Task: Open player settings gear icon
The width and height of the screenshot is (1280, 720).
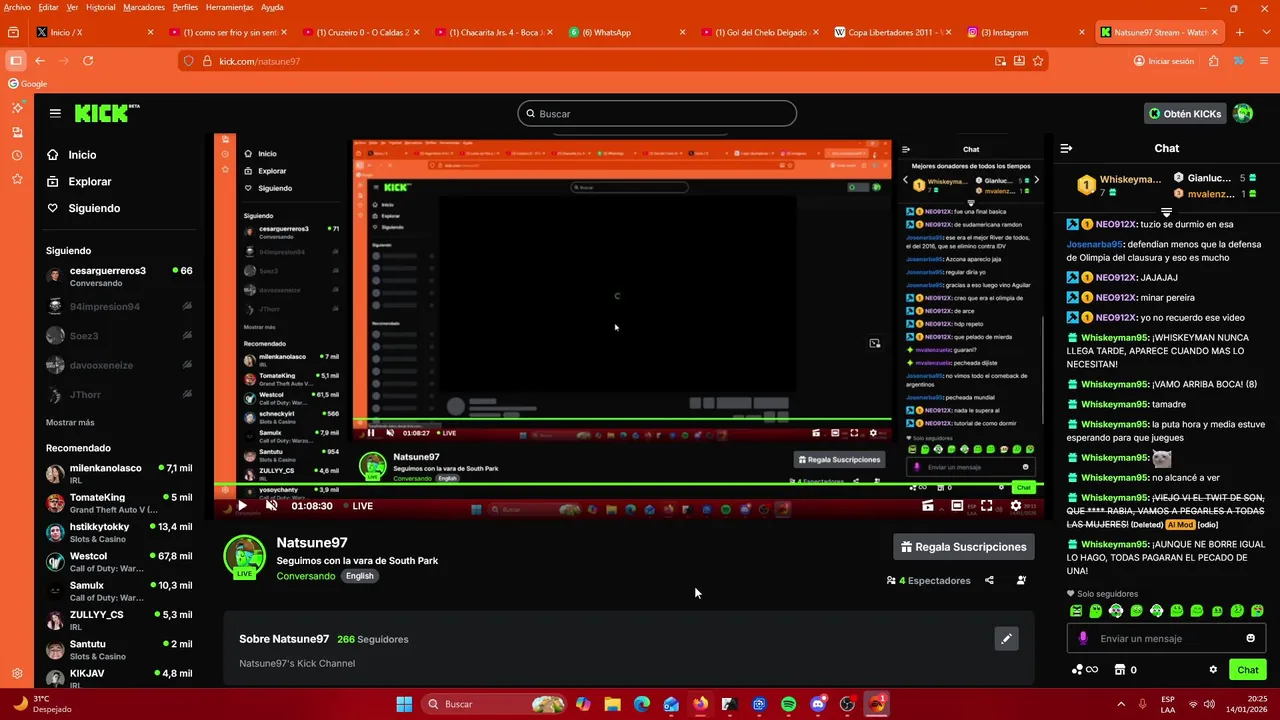Action: tap(1015, 506)
